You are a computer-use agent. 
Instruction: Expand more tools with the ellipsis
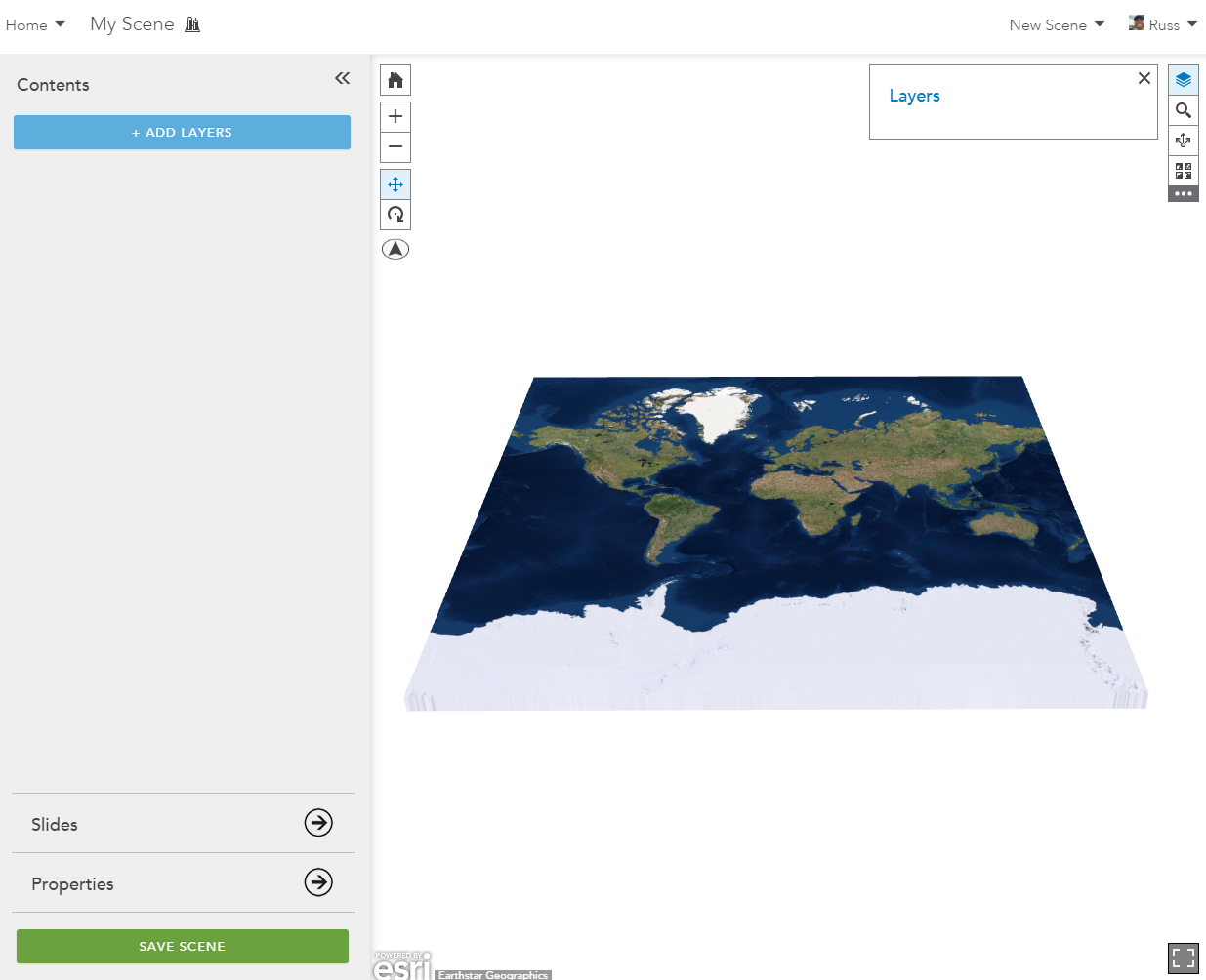(x=1184, y=194)
